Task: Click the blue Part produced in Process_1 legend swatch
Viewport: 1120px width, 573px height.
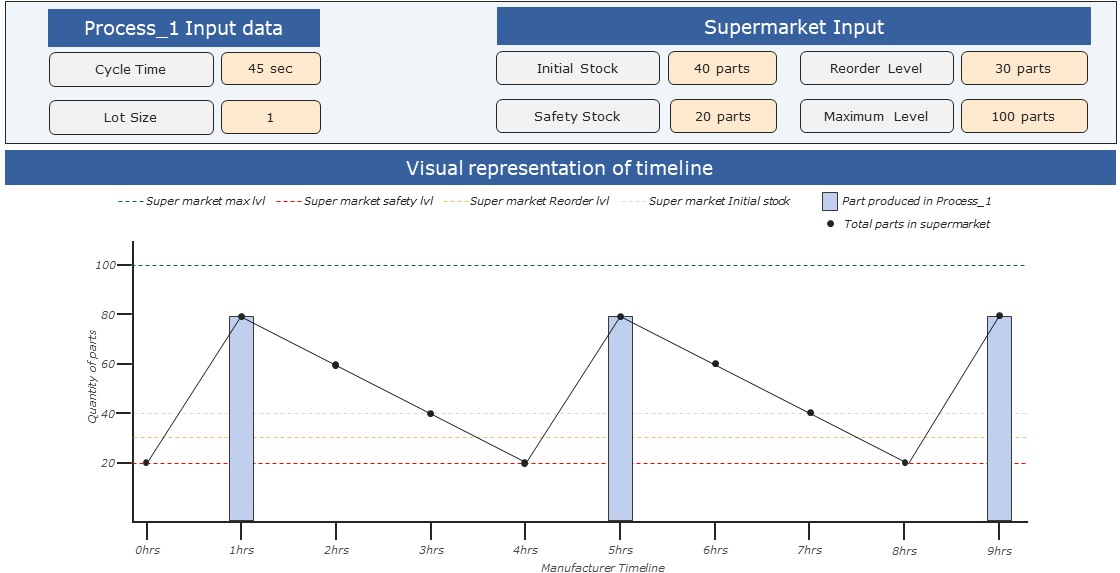Action: [829, 201]
